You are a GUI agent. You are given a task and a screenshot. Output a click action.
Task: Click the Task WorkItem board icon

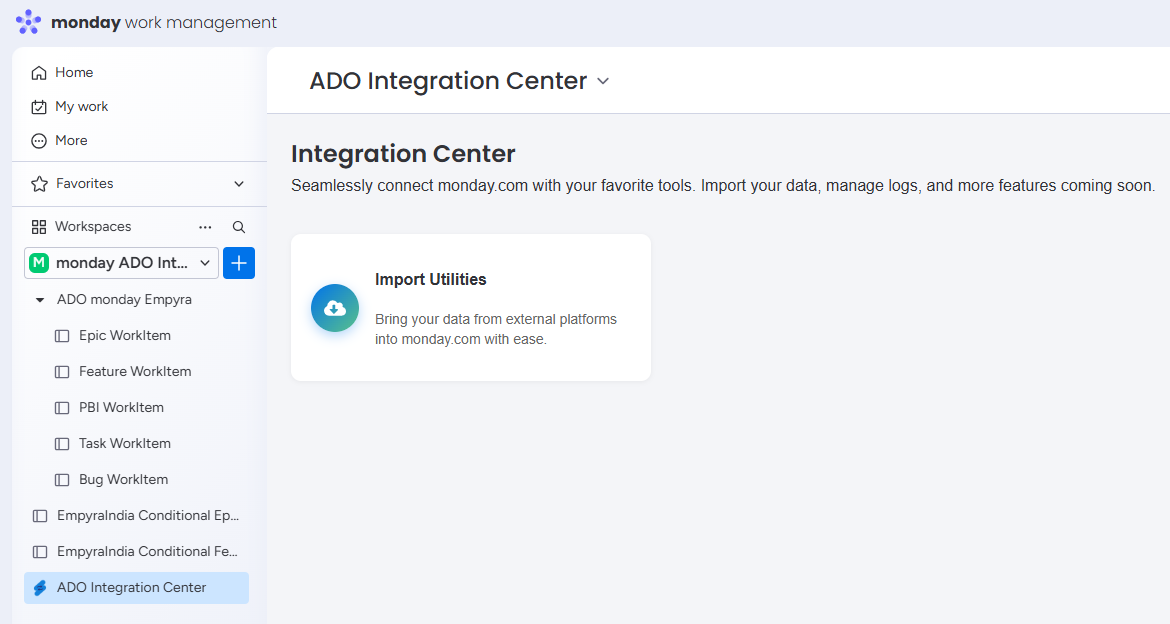click(x=62, y=444)
